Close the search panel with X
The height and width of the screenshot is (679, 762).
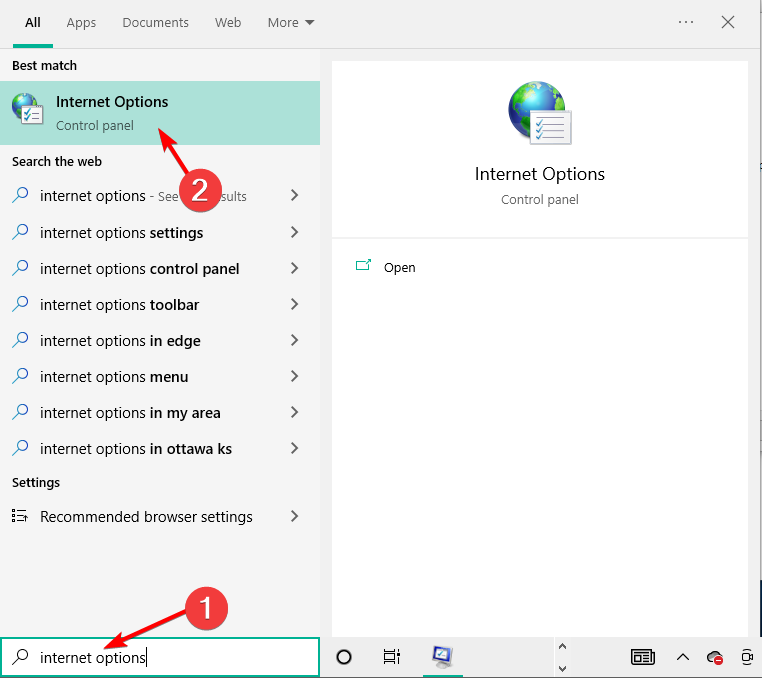pos(727,22)
